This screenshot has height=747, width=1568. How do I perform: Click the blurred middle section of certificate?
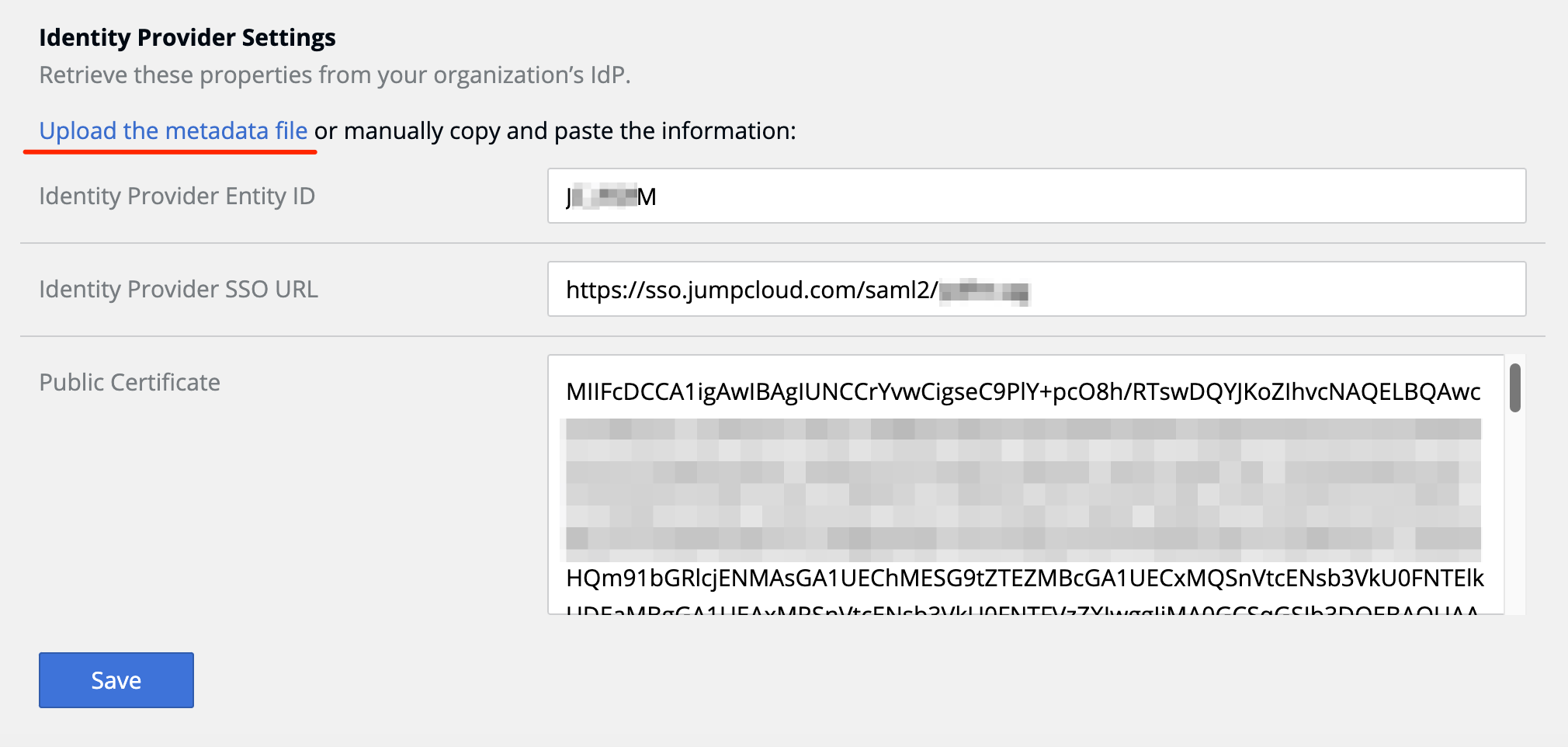click(1023, 489)
